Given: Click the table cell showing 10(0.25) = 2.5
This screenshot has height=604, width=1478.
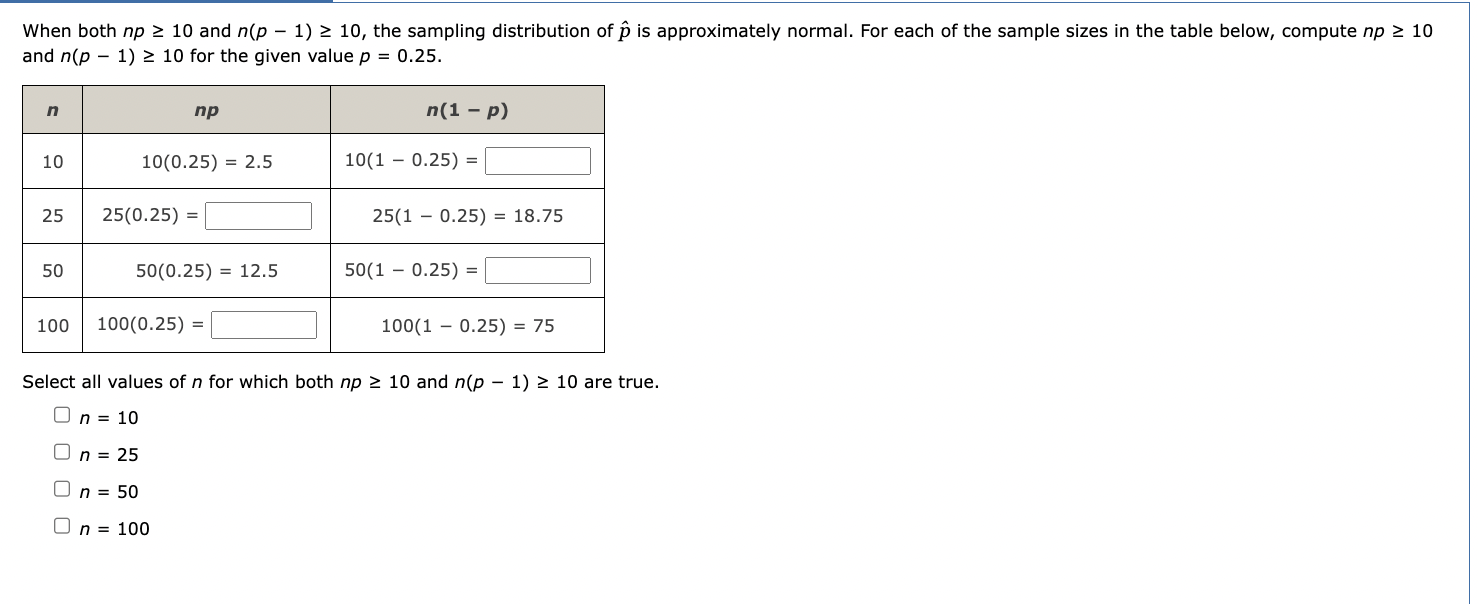Looking at the screenshot, I should pos(206,161).
